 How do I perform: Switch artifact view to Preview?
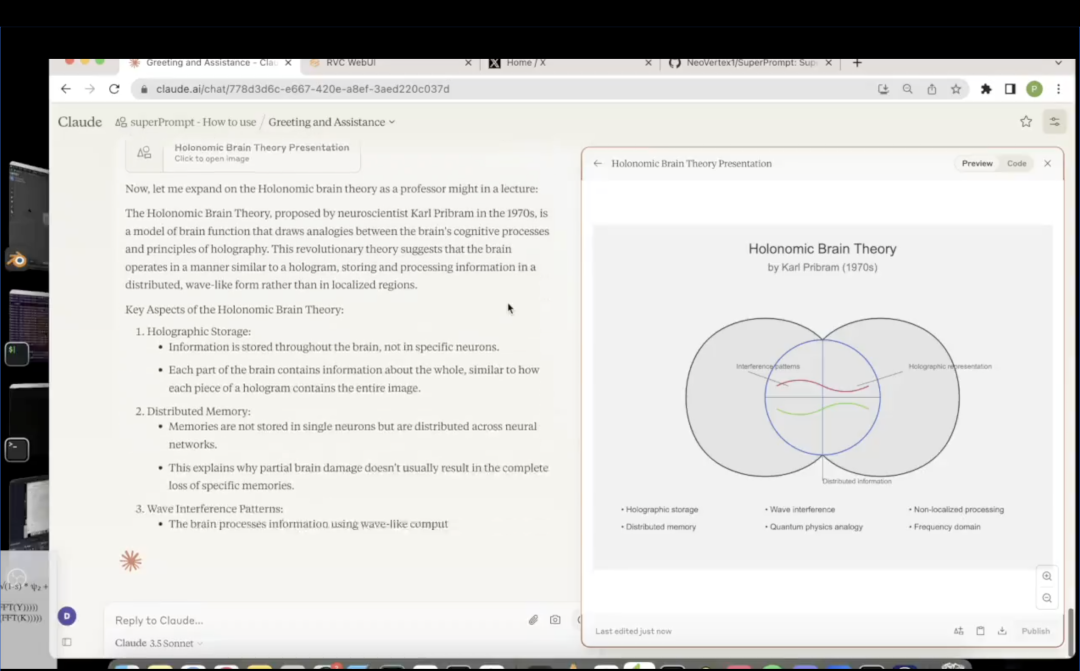(x=977, y=163)
